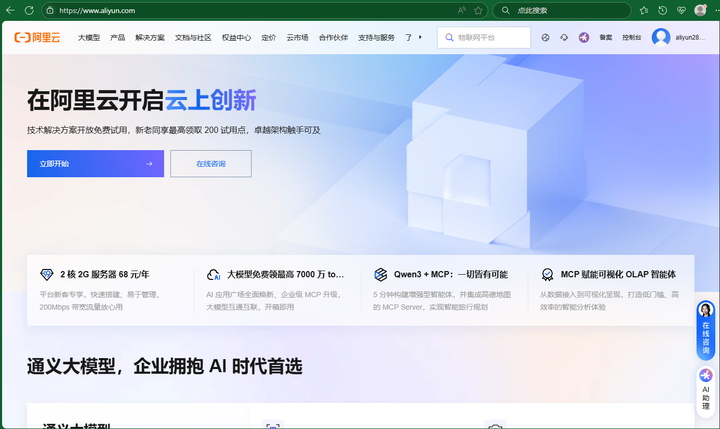Open the 2 核 2G 服务器 68 元/年 promo

click(x=105, y=274)
